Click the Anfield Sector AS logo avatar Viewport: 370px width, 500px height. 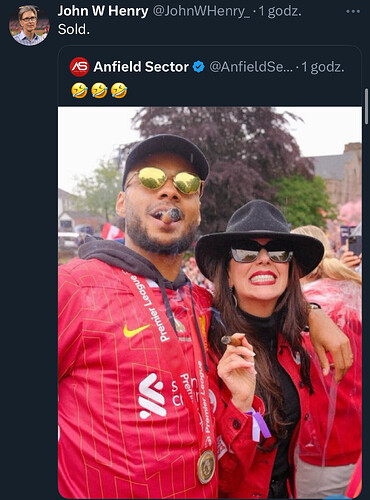(x=79, y=67)
